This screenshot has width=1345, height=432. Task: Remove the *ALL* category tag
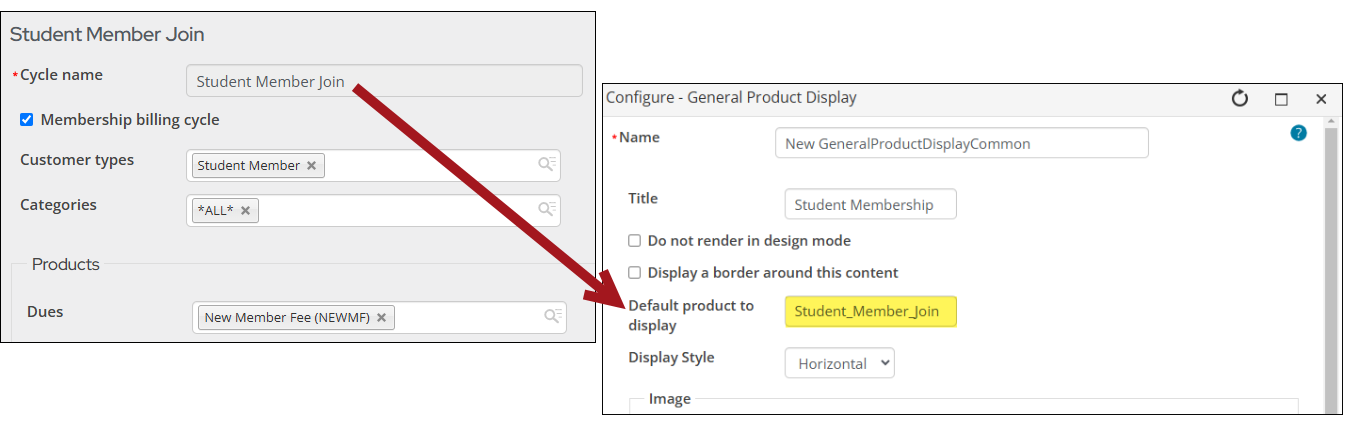245,211
